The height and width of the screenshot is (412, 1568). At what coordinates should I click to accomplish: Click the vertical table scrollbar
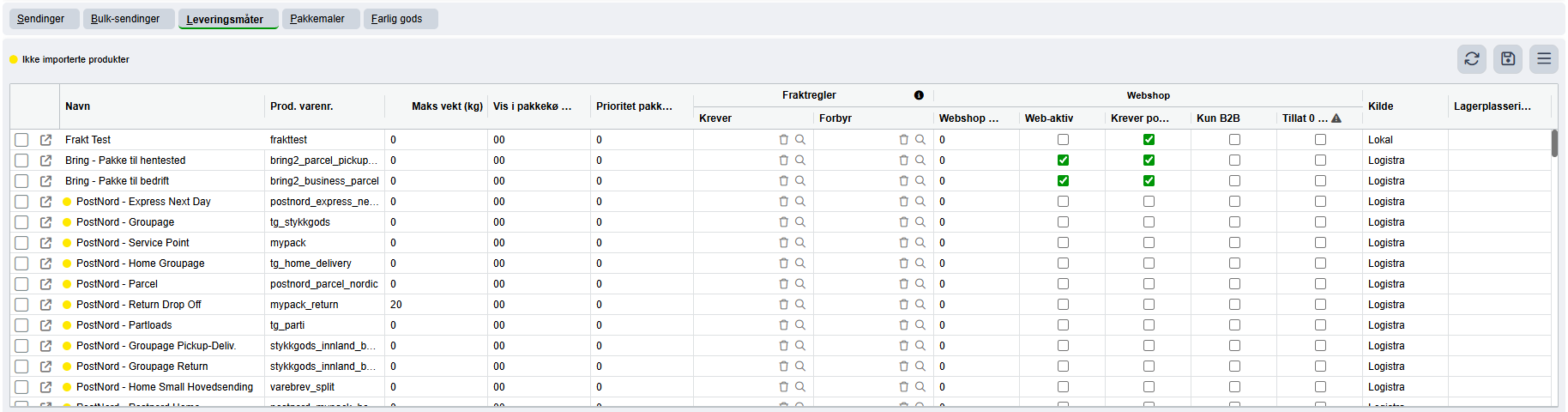point(1554,143)
